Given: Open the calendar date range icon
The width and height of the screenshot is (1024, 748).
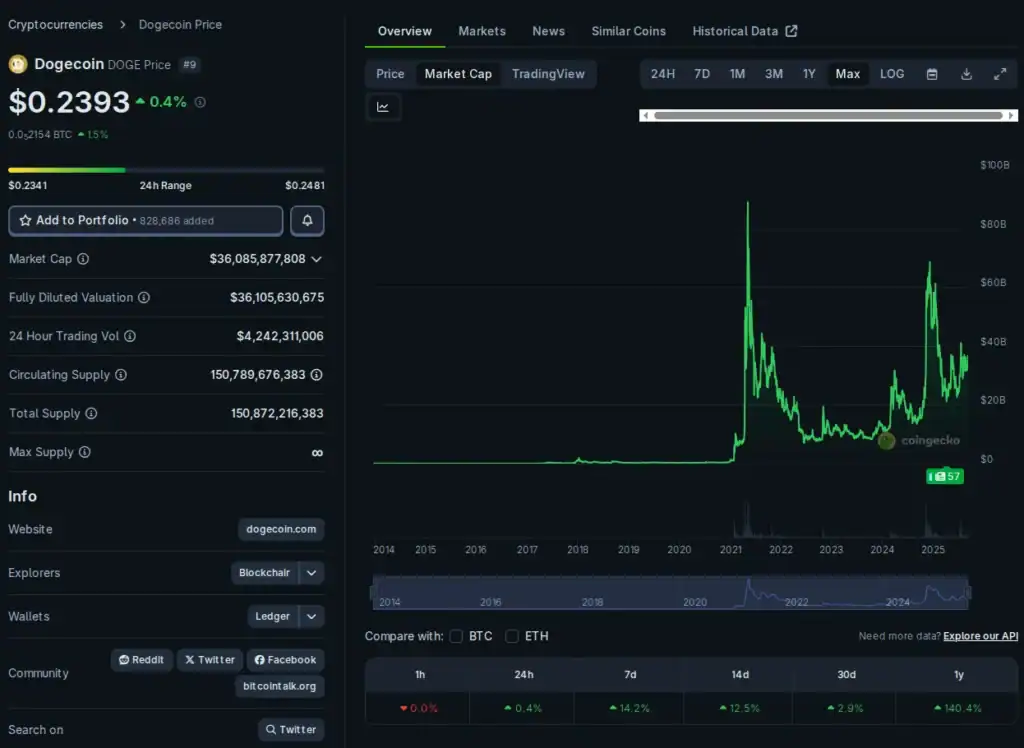Looking at the screenshot, I should pos(932,74).
